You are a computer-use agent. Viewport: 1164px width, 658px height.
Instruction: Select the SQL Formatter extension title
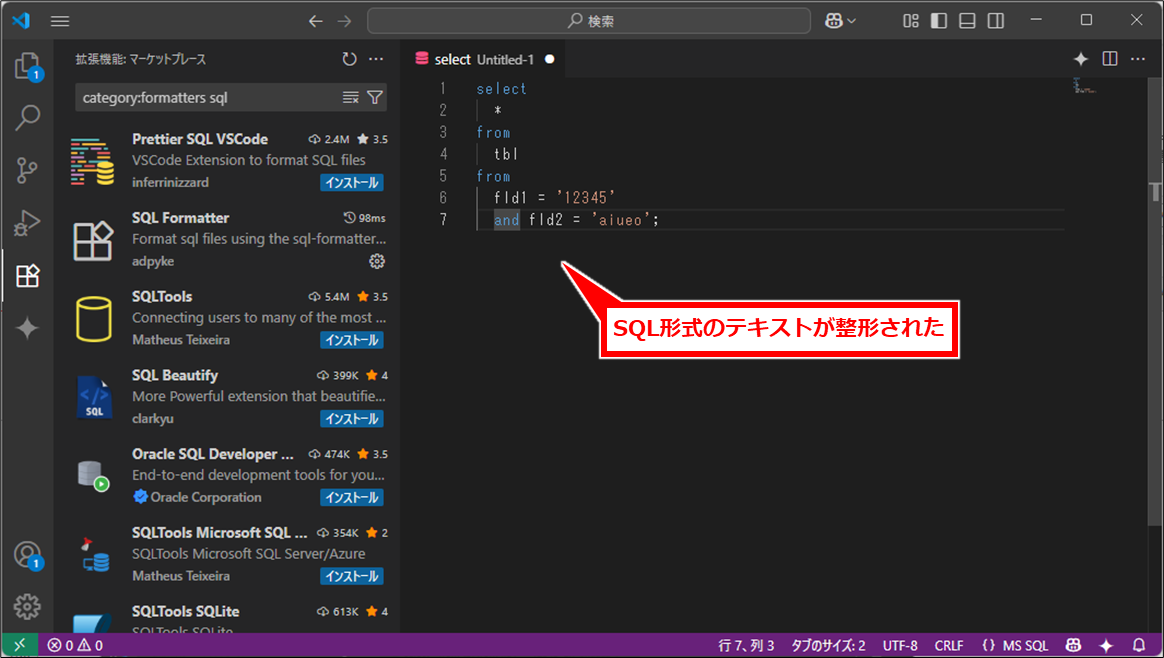(180, 218)
